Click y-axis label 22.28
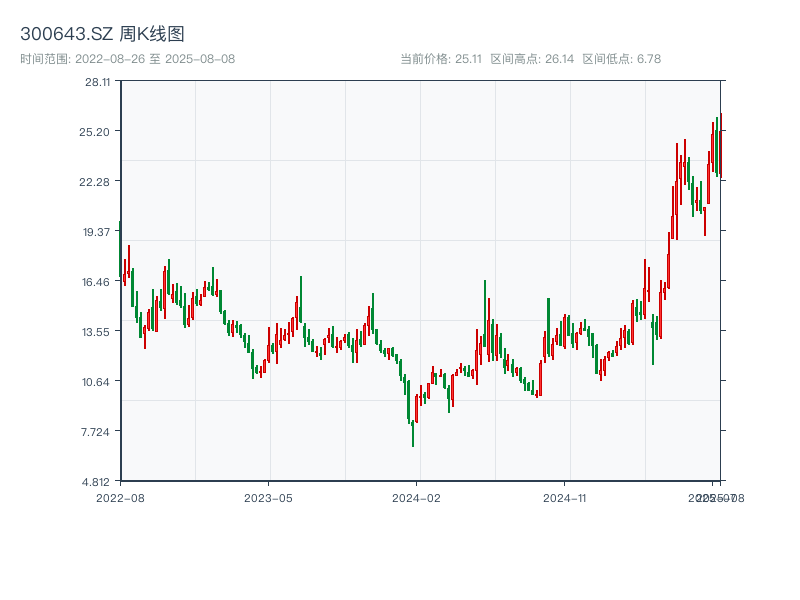Viewport: 800px width, 600px height. (x=94, y=182)
